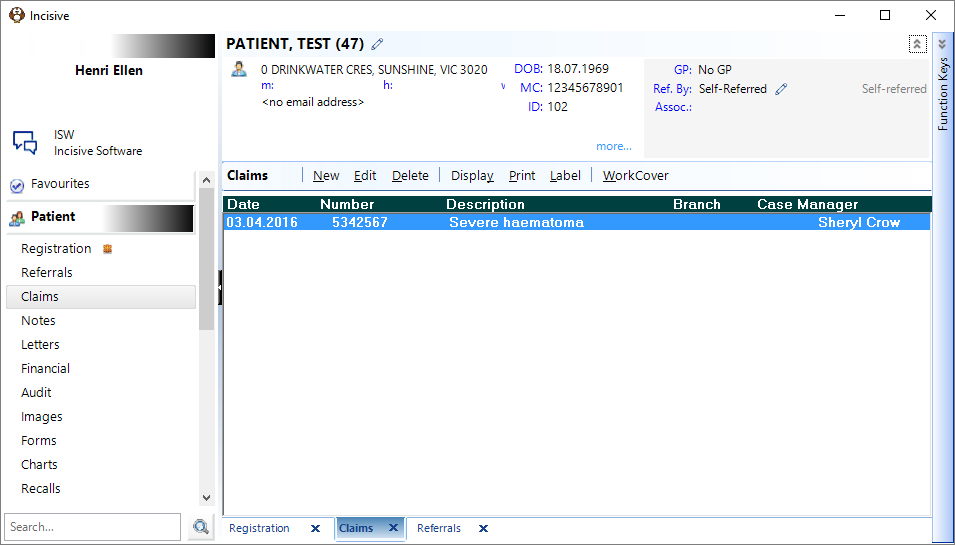
Task: Close the Claims tab
Action: click(x=393, y=528)
